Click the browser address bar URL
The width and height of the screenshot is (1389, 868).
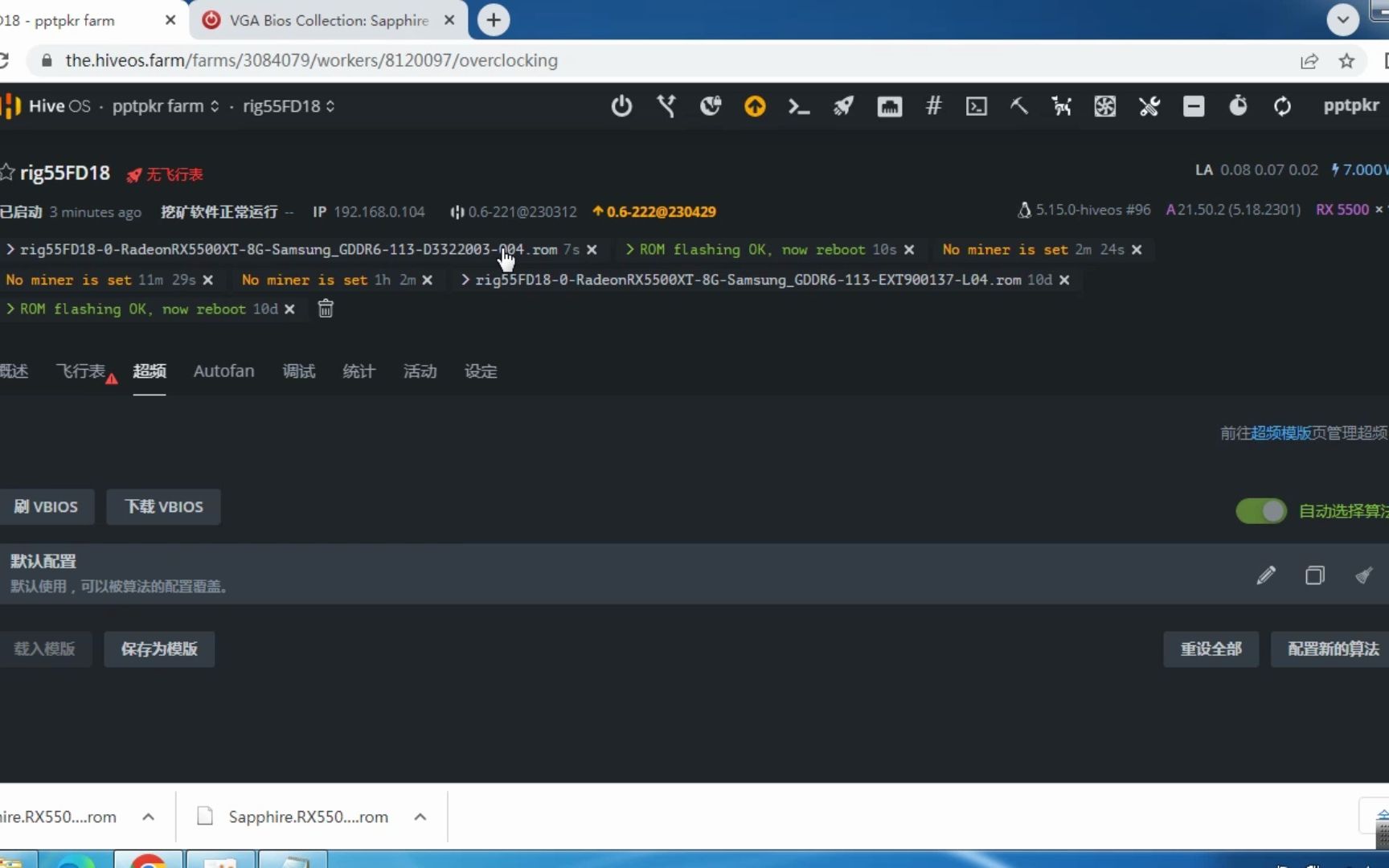[311, 60]
